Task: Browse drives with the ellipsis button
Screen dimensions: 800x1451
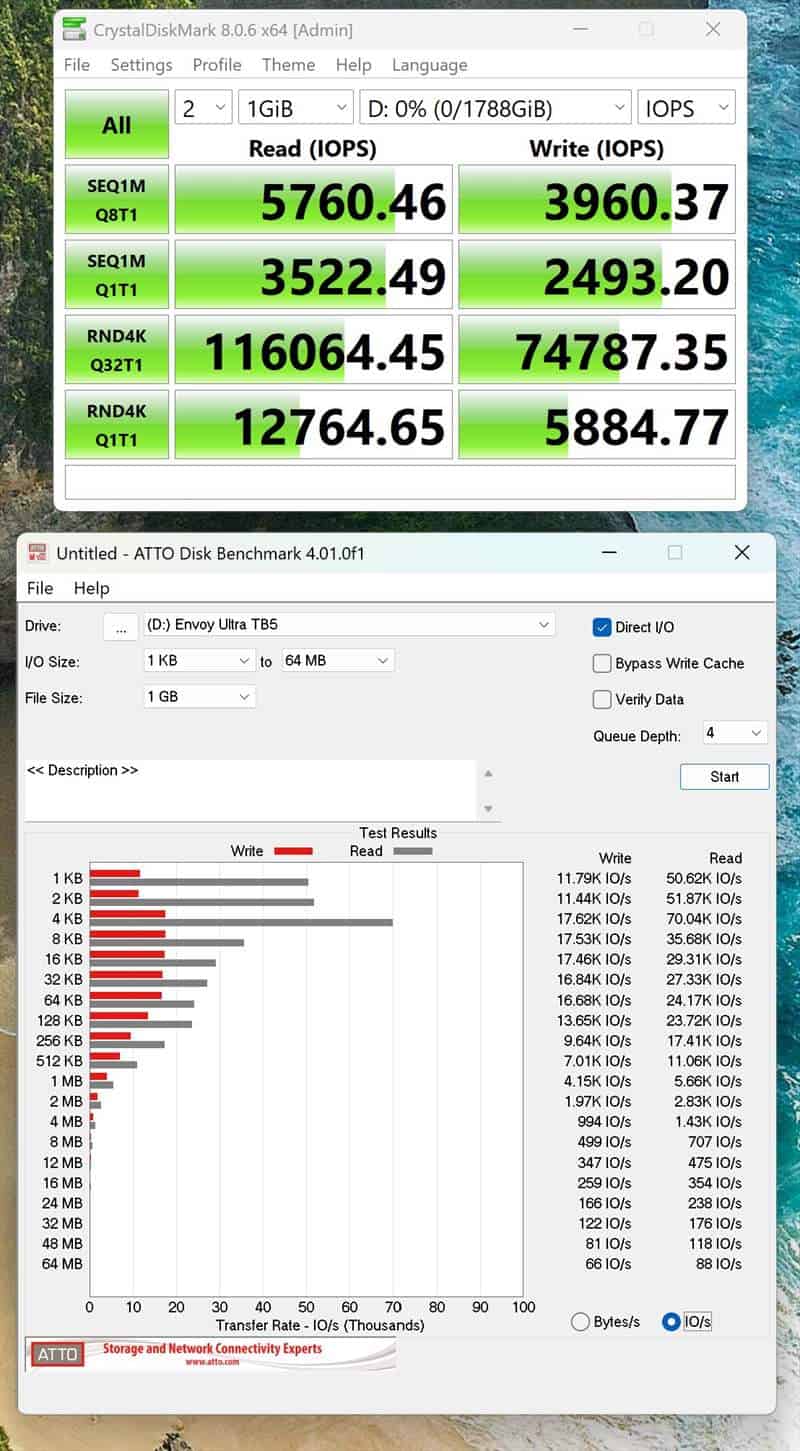Action: tap(120, 627)
